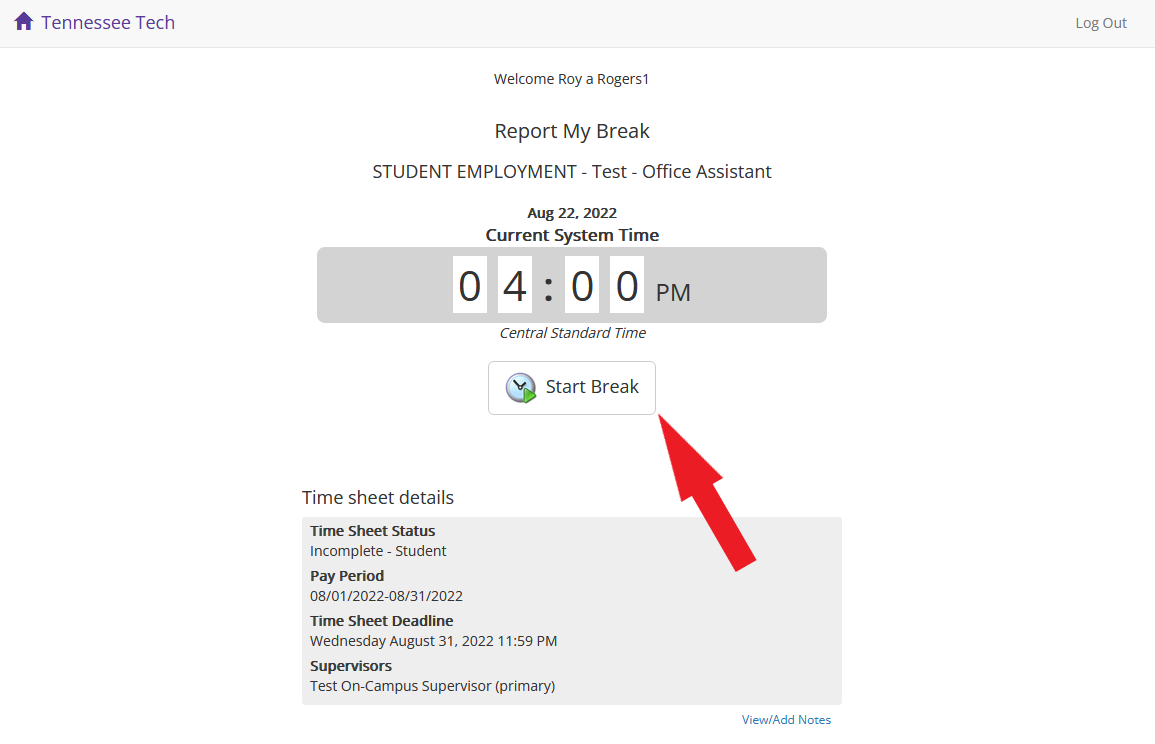
Task: Click the Report My Break heading
Action: [x=572, y=131]
